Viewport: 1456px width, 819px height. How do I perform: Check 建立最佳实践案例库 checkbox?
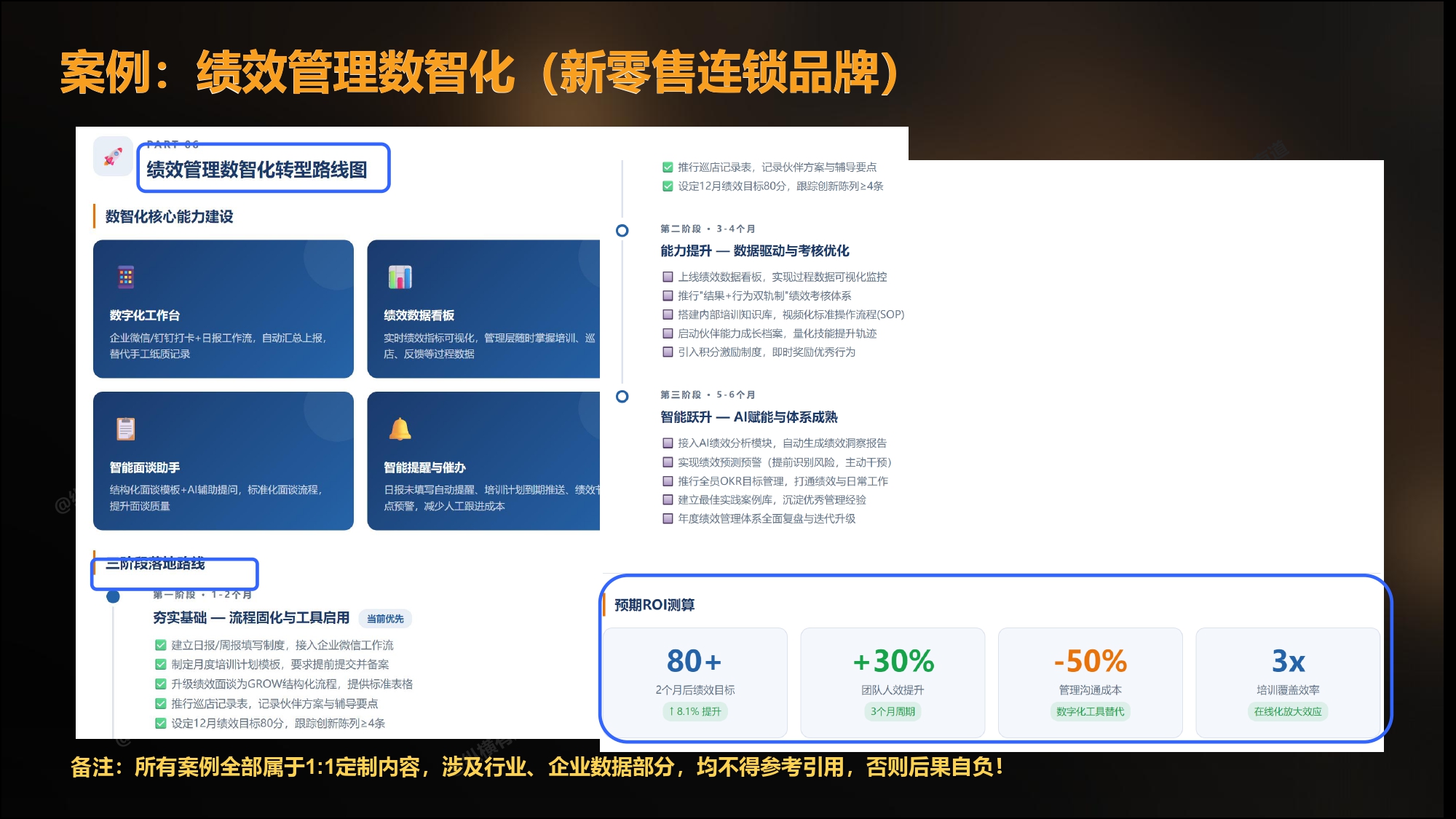point(668,500)
